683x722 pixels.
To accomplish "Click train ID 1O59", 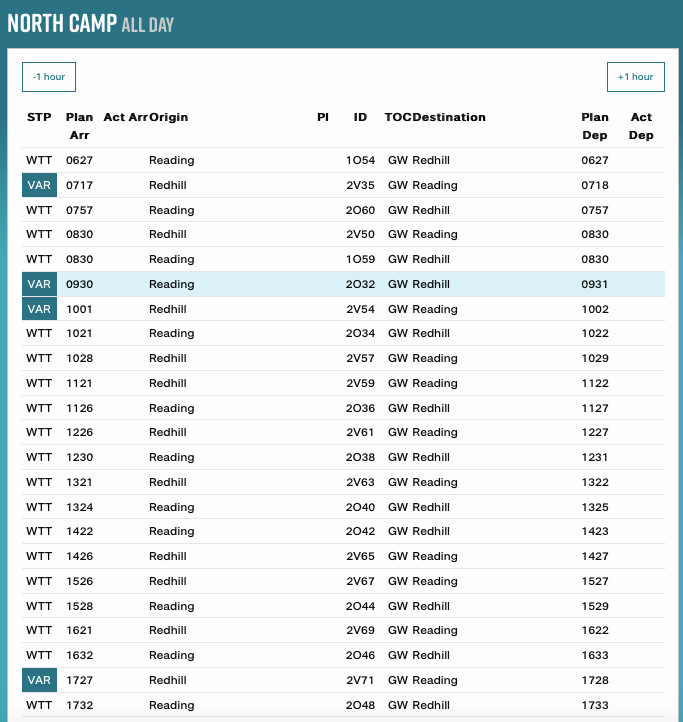I will pos(360,259).
